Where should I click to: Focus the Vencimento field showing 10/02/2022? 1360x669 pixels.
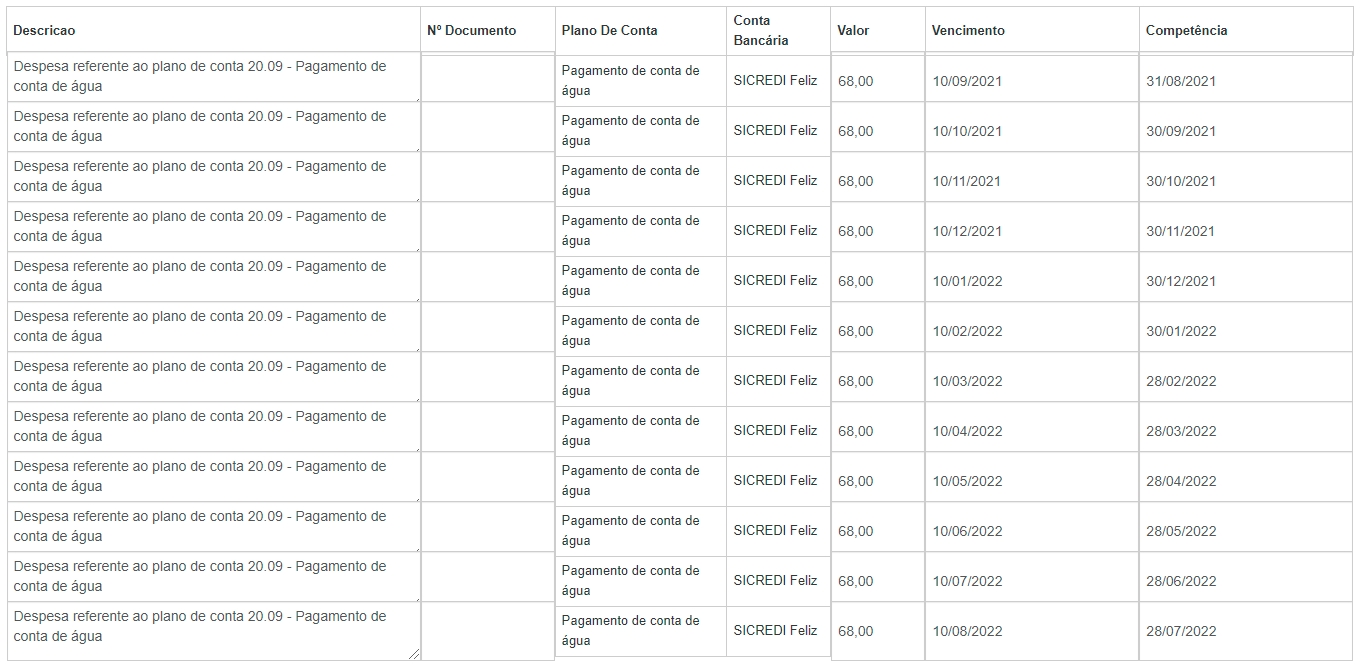click(x=1030, y=331)
